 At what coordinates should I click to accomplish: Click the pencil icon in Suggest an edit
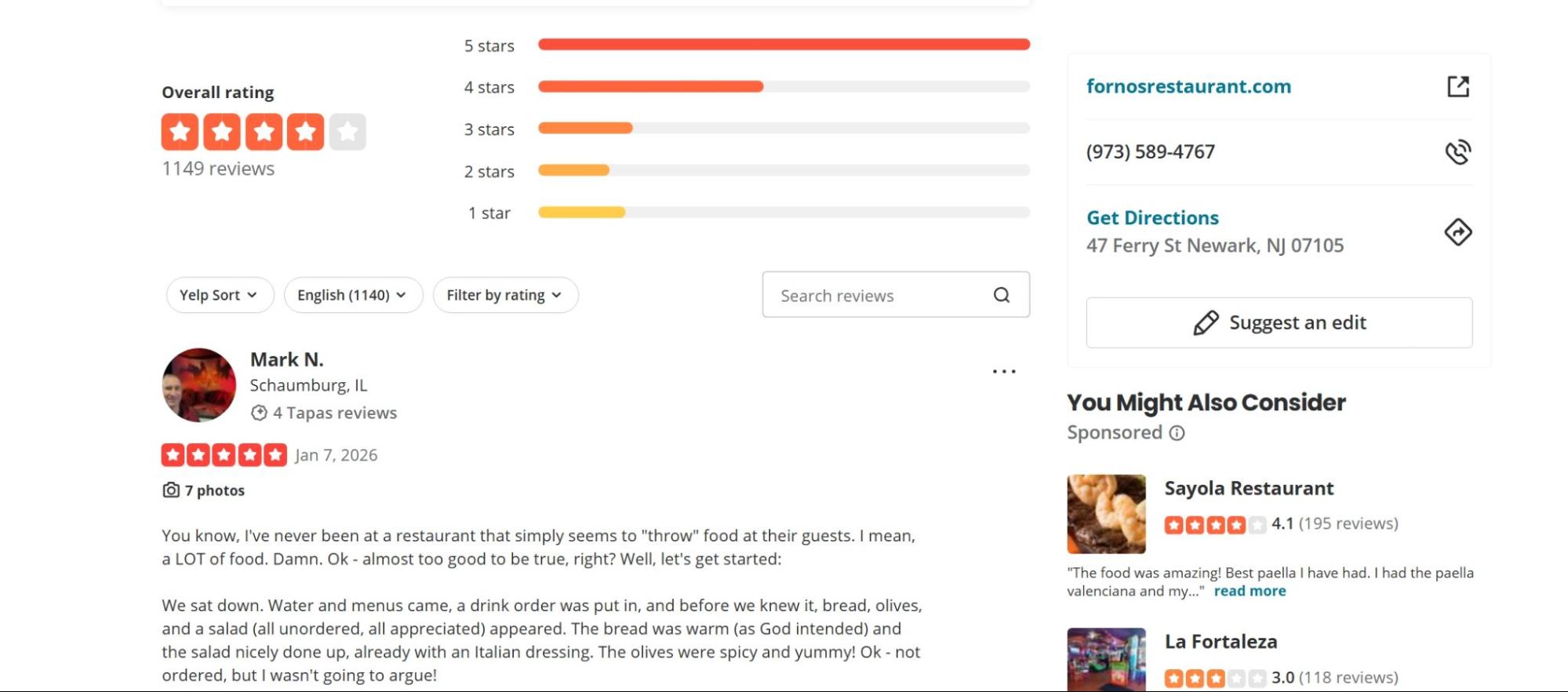click(x=1206, y=322)
